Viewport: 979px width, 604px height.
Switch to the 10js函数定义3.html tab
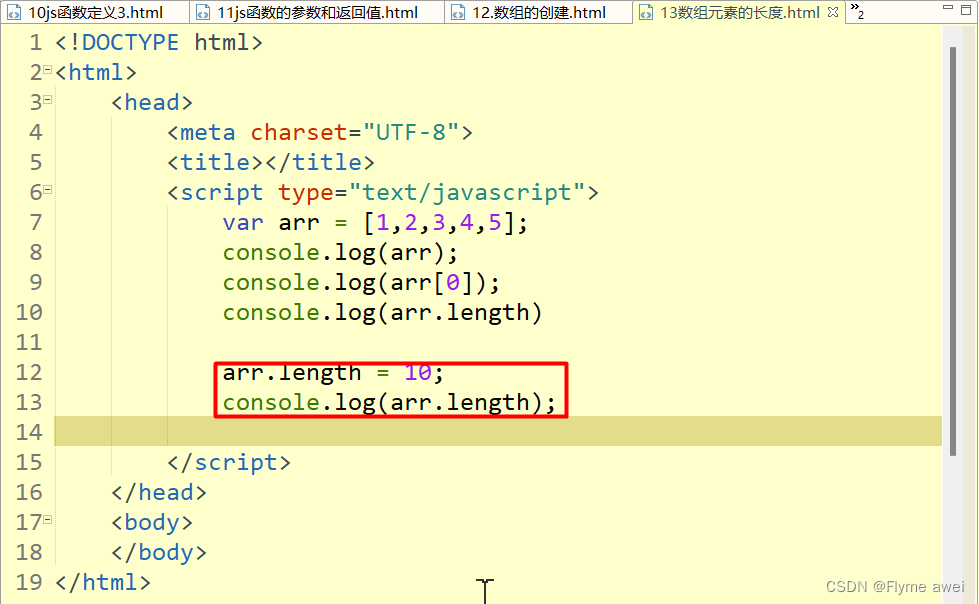95,12
